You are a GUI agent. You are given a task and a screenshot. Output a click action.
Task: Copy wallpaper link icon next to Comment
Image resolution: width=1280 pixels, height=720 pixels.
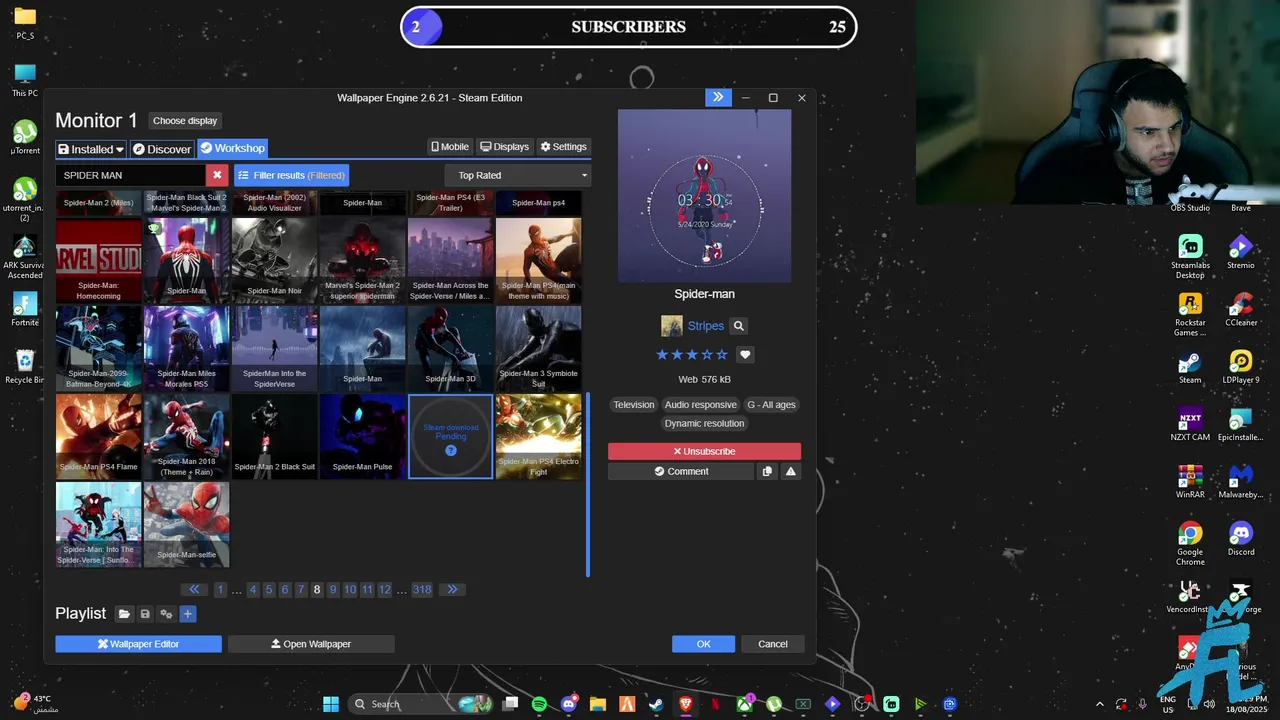767,471
